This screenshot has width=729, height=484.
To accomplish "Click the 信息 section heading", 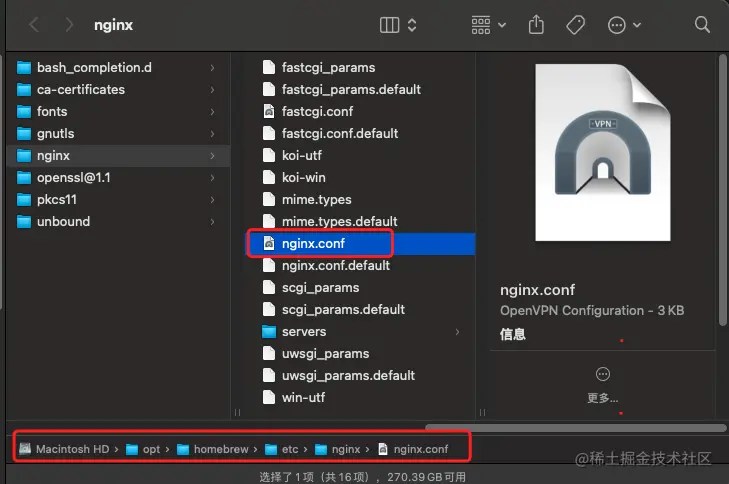I will (x=513, y=334).
